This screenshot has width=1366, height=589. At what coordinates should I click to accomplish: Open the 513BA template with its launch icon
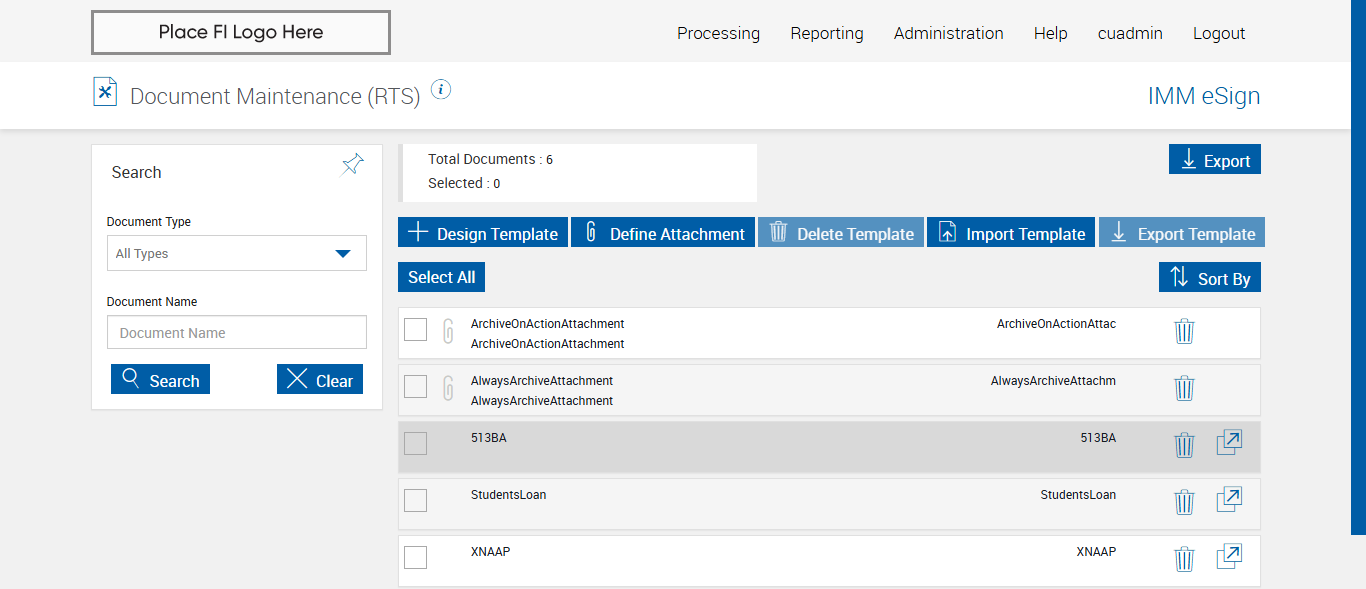(1229, 443)
